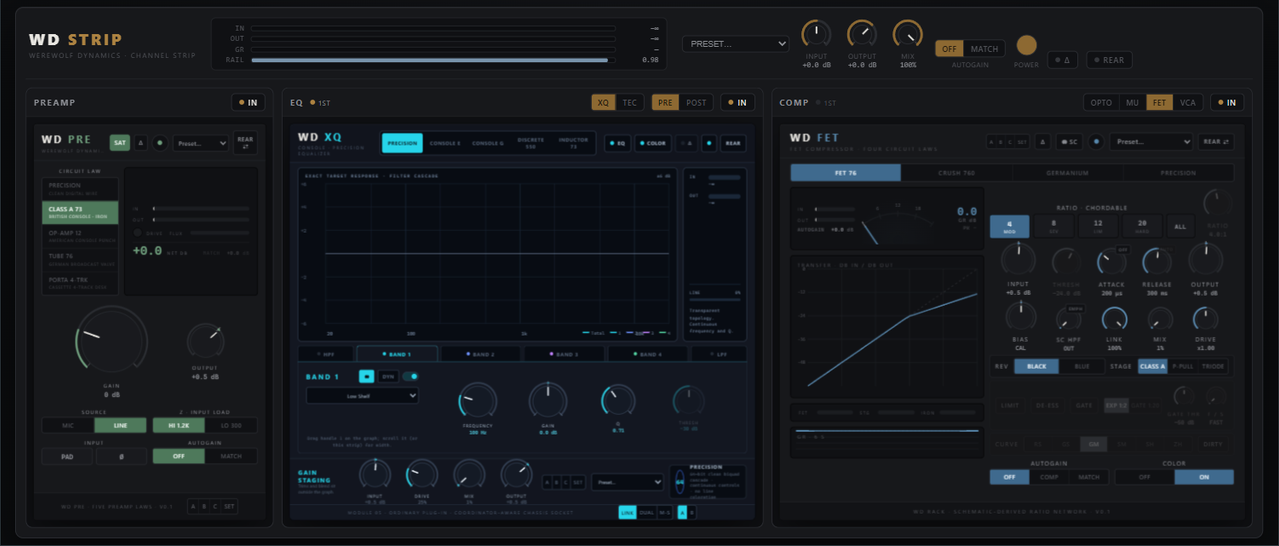Viewport: 1279px width, 546px height.
Task: Click the EQ gain staging MIX knob
Action: [x=469, y=474]
